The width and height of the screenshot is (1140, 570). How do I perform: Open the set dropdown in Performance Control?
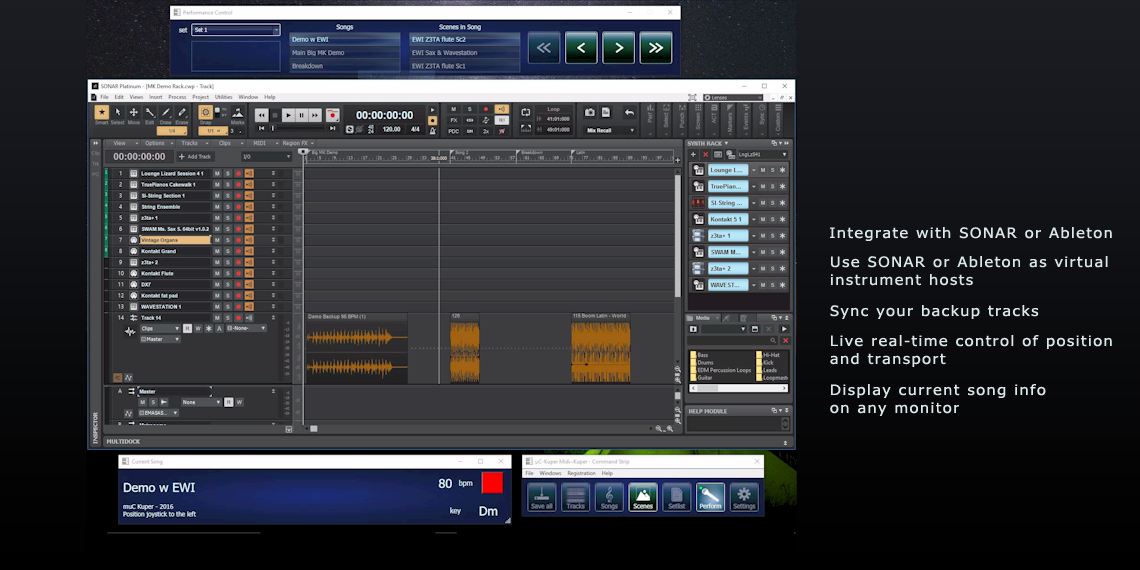[236, 30]
